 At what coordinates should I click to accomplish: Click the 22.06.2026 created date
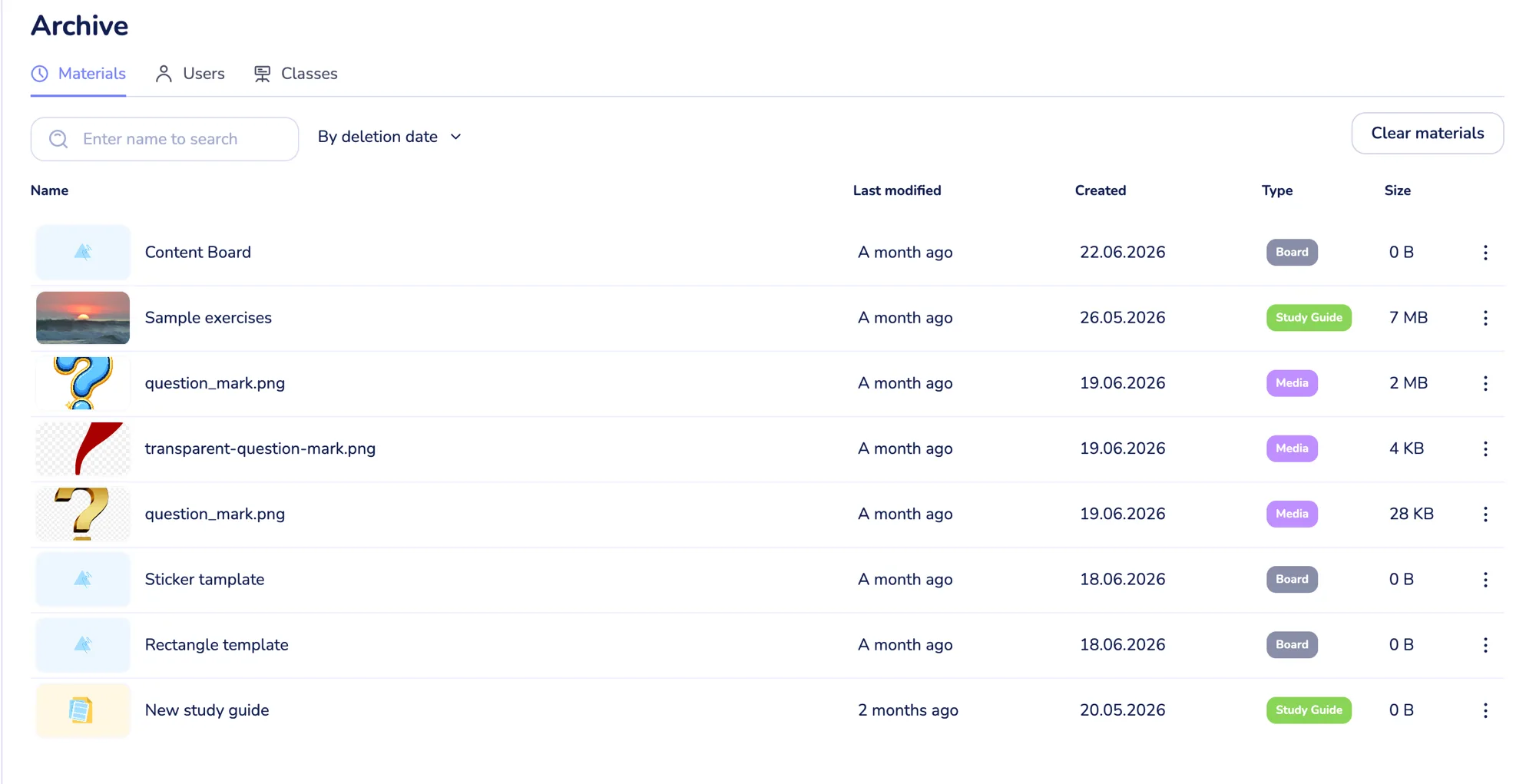click(1122, 253)
